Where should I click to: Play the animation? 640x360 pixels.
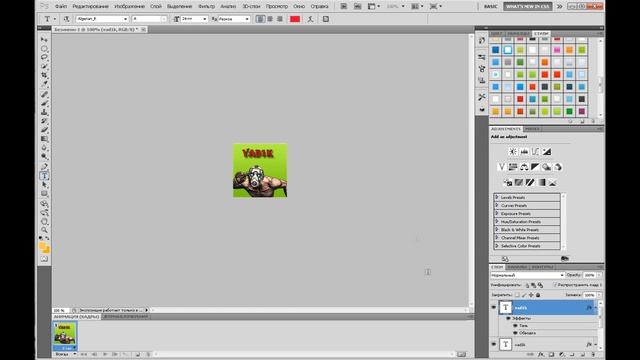click(x=105, y=354)
